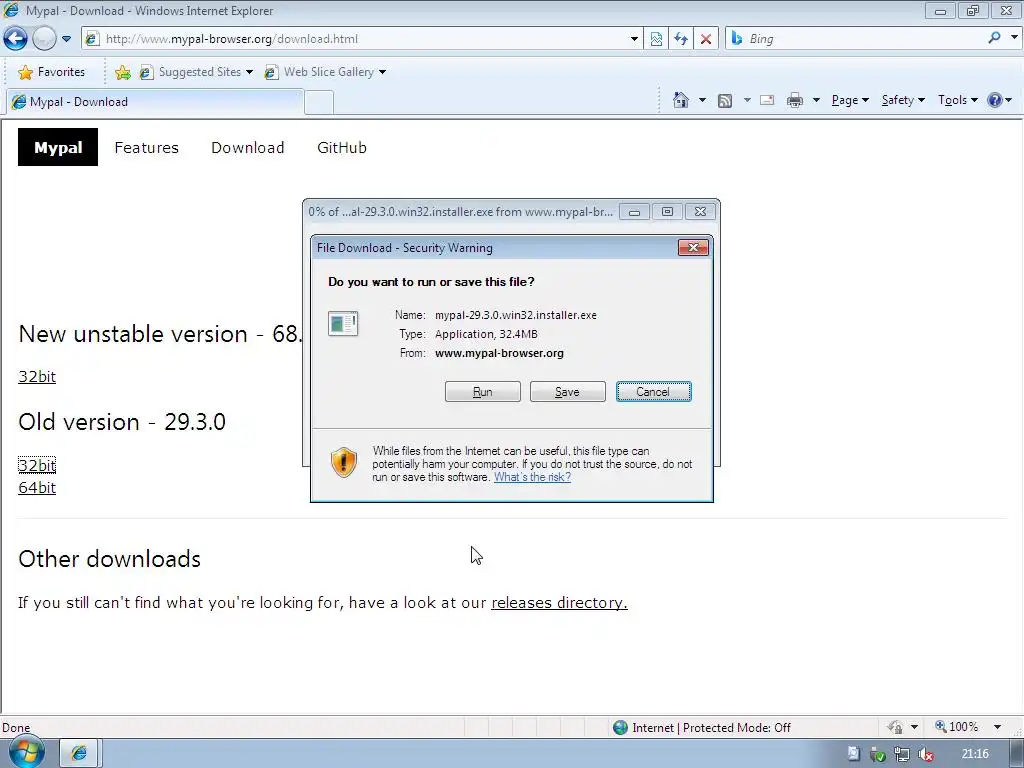
Task: Open the Download nav link
Action: click(248, 148)
